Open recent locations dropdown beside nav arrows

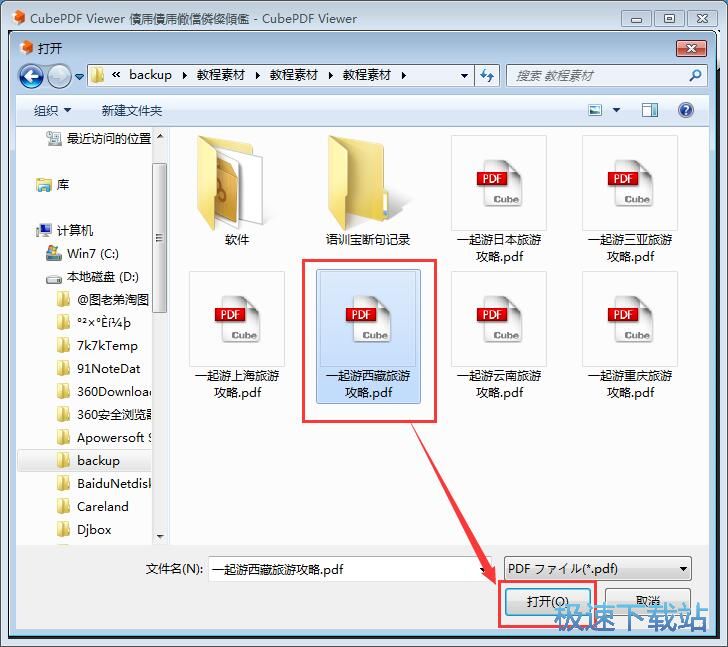pyautogui.click(x=79, y=77)
